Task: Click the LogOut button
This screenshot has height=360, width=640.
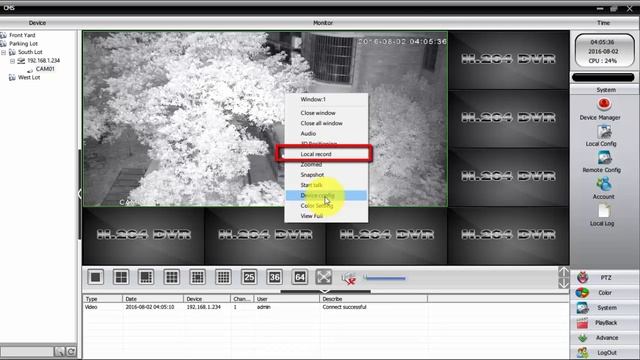Action: 605,353
